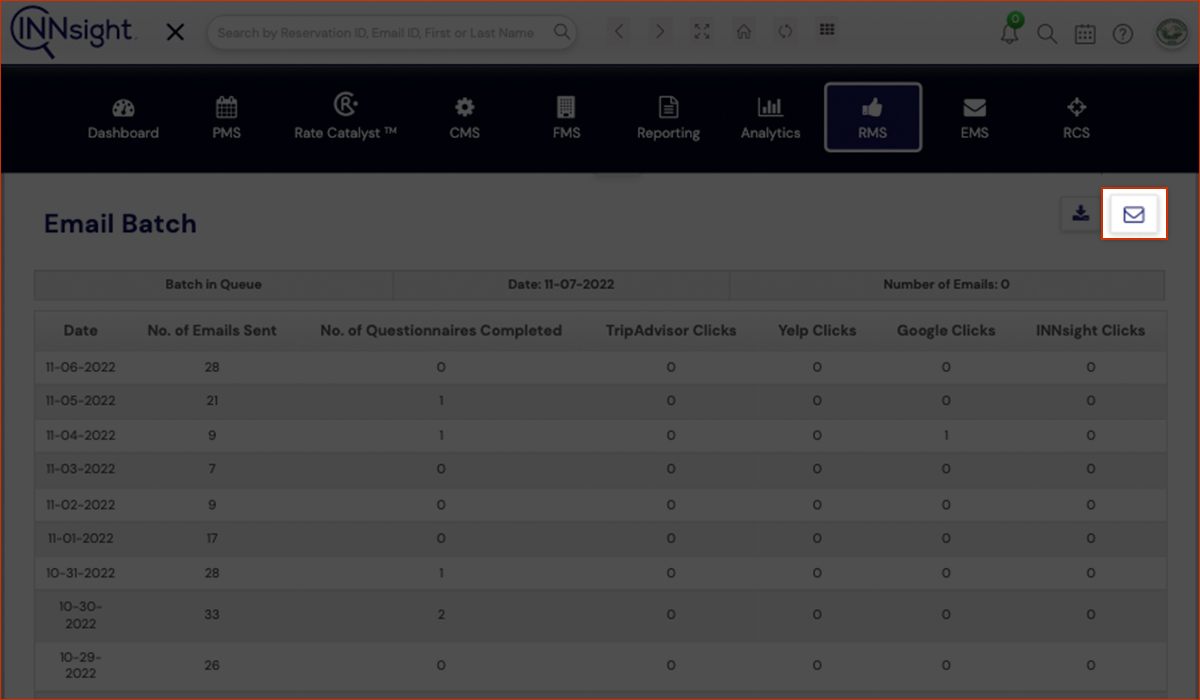Click the Google Clicks column header
This screenshot has height=700, width=1200.
point(946,330)
